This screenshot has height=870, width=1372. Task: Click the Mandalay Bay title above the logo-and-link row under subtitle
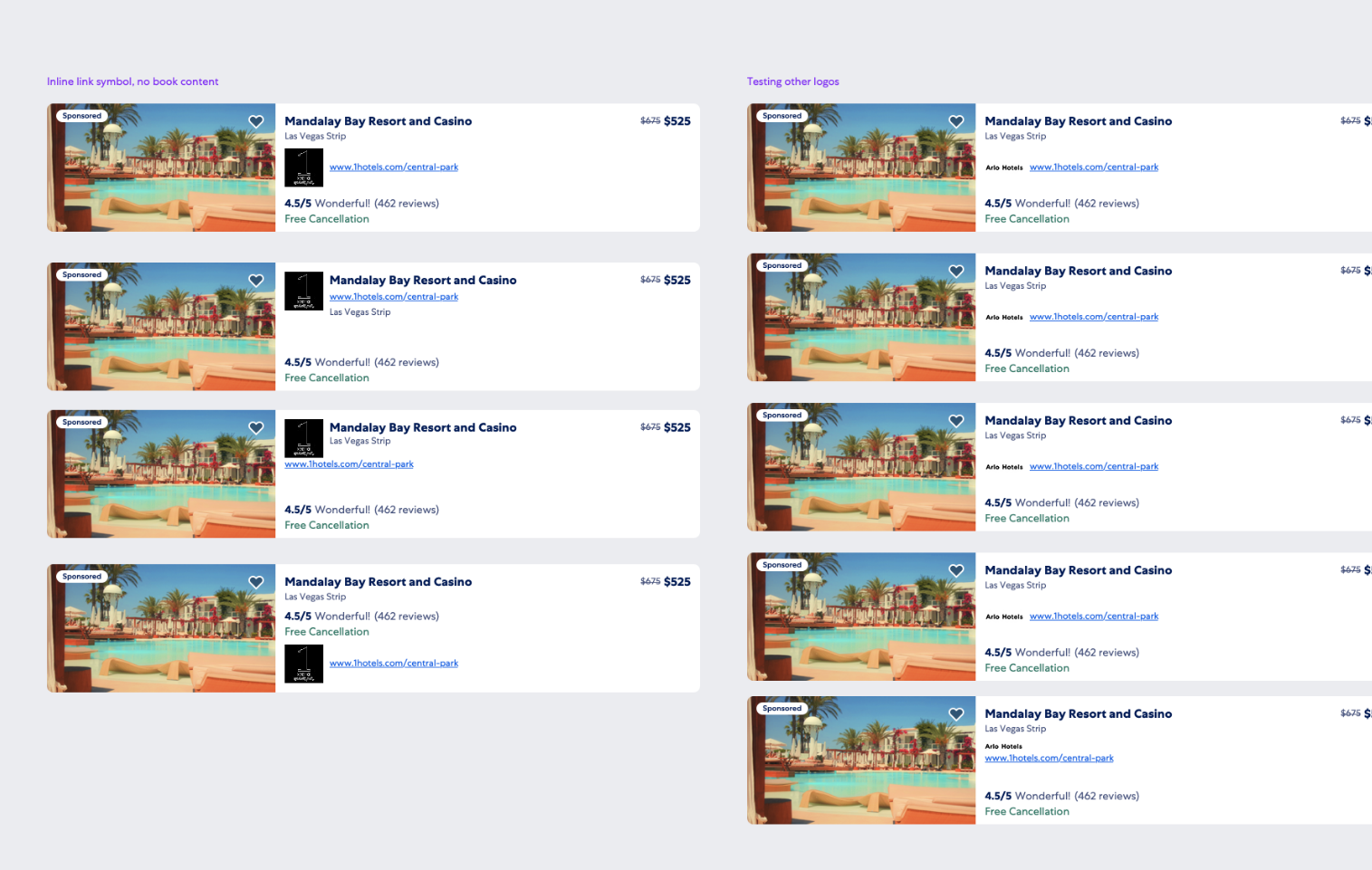378,121
